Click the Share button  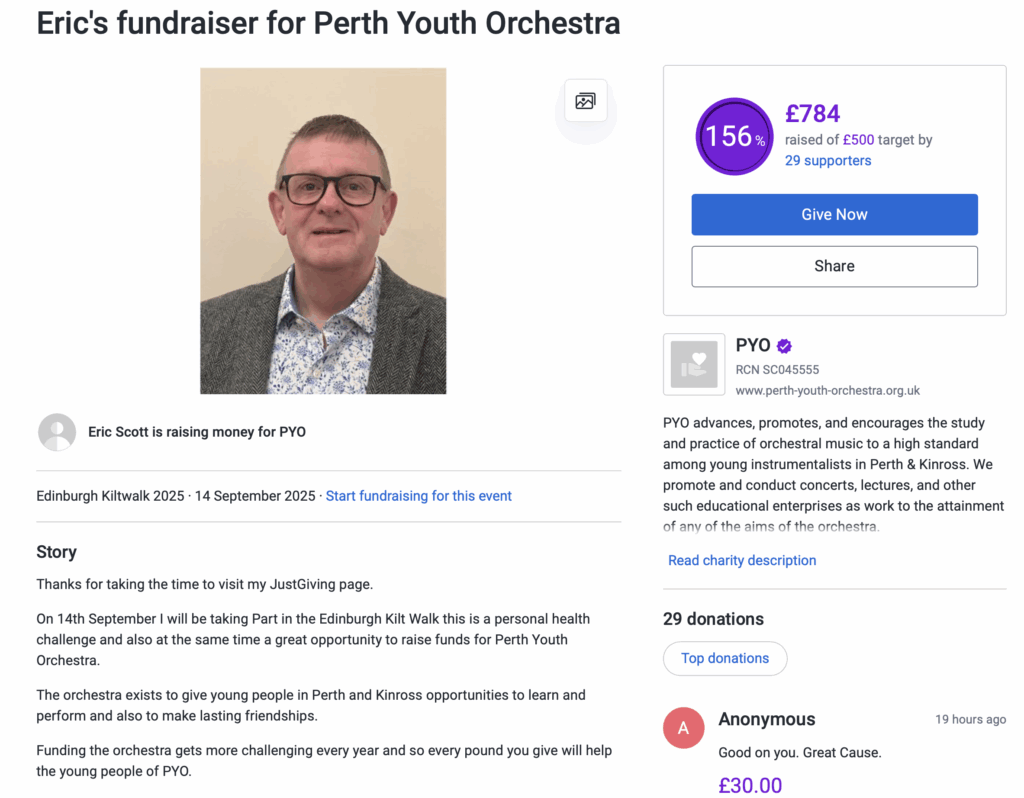pos(834,266)
